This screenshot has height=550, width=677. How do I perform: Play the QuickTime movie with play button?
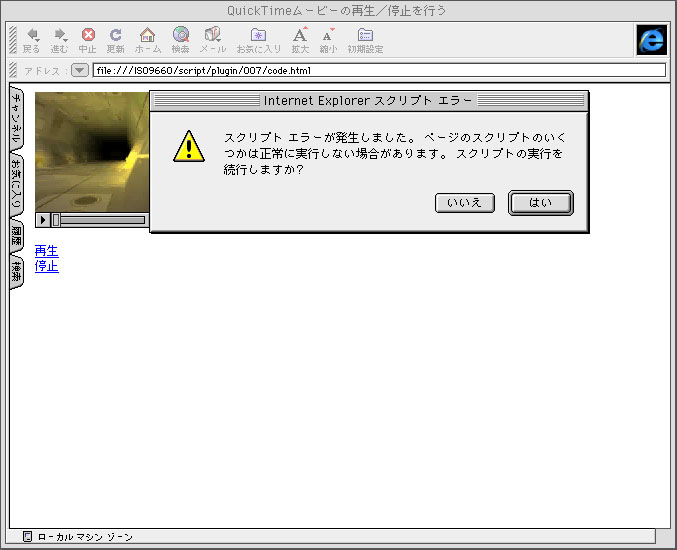pos(42,220)
